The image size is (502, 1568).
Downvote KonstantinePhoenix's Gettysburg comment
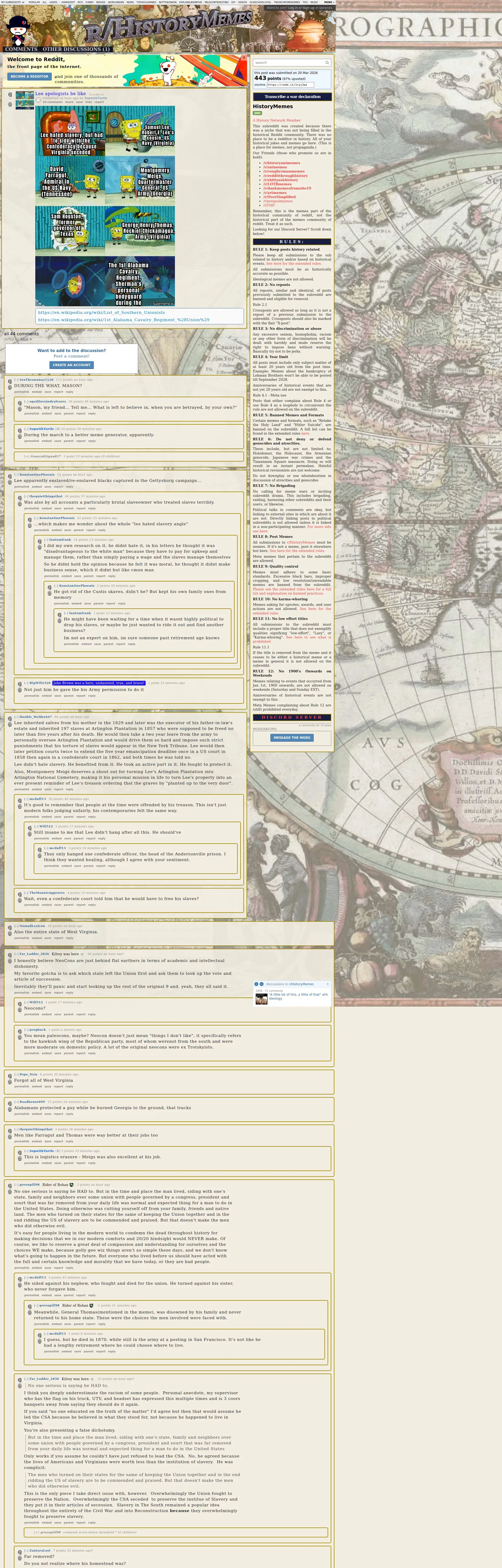point(10,483)
